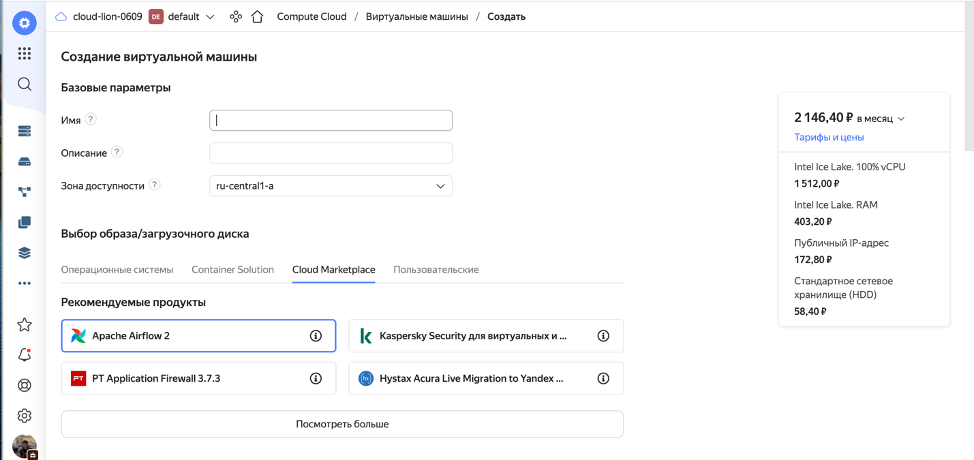Open the all services grid icon

(24, 53)
